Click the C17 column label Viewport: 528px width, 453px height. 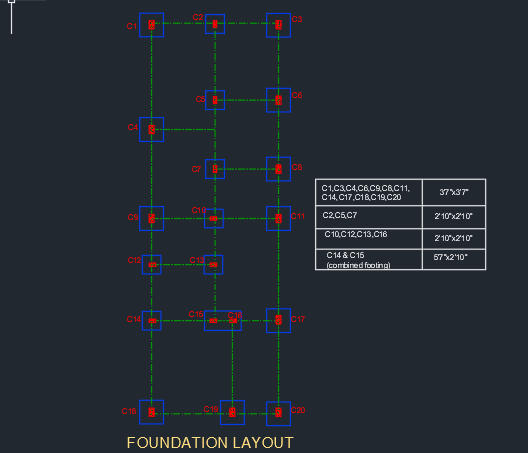298,319
